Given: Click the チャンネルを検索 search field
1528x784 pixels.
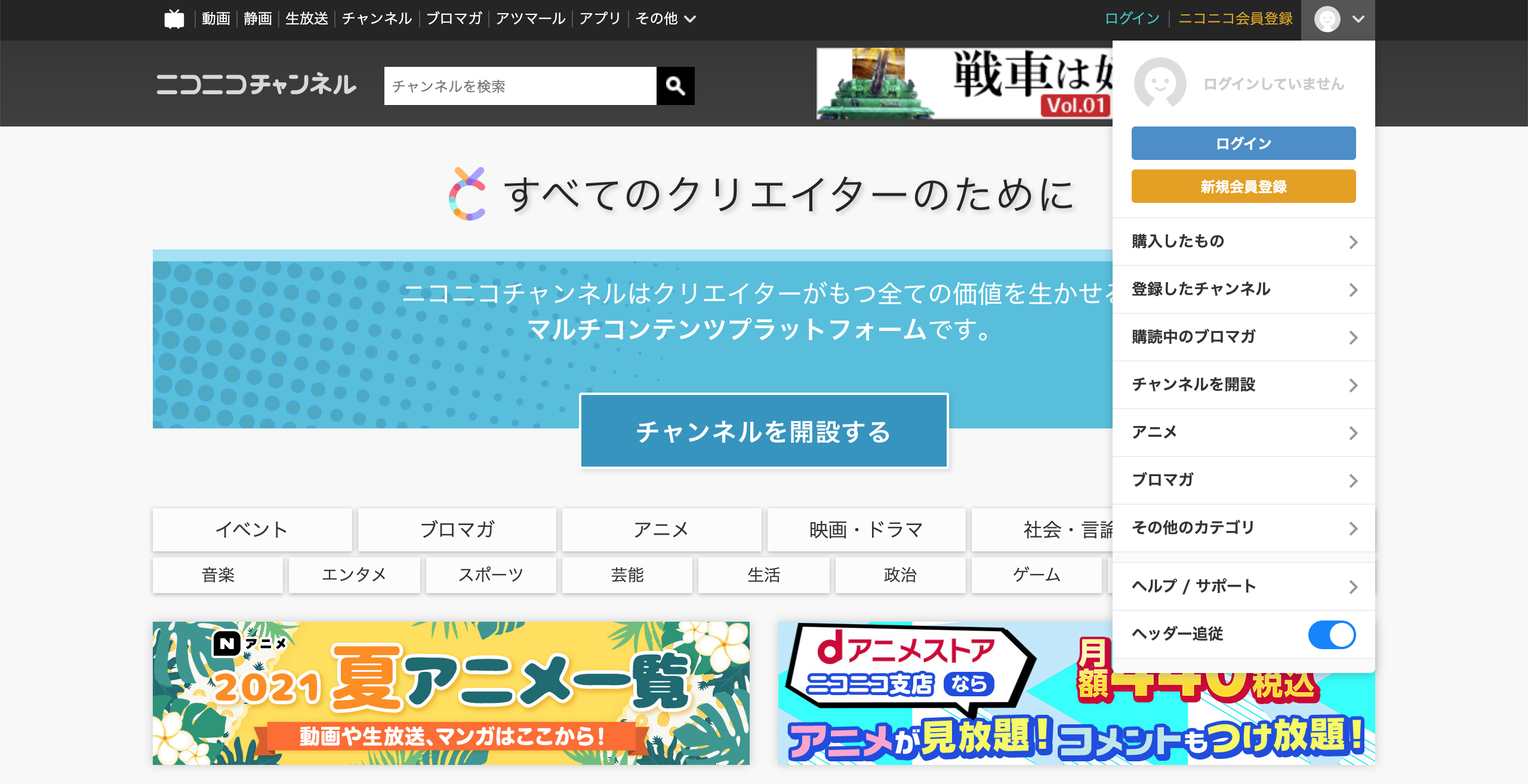Looking at the screenshot, I should click(520, 86).
